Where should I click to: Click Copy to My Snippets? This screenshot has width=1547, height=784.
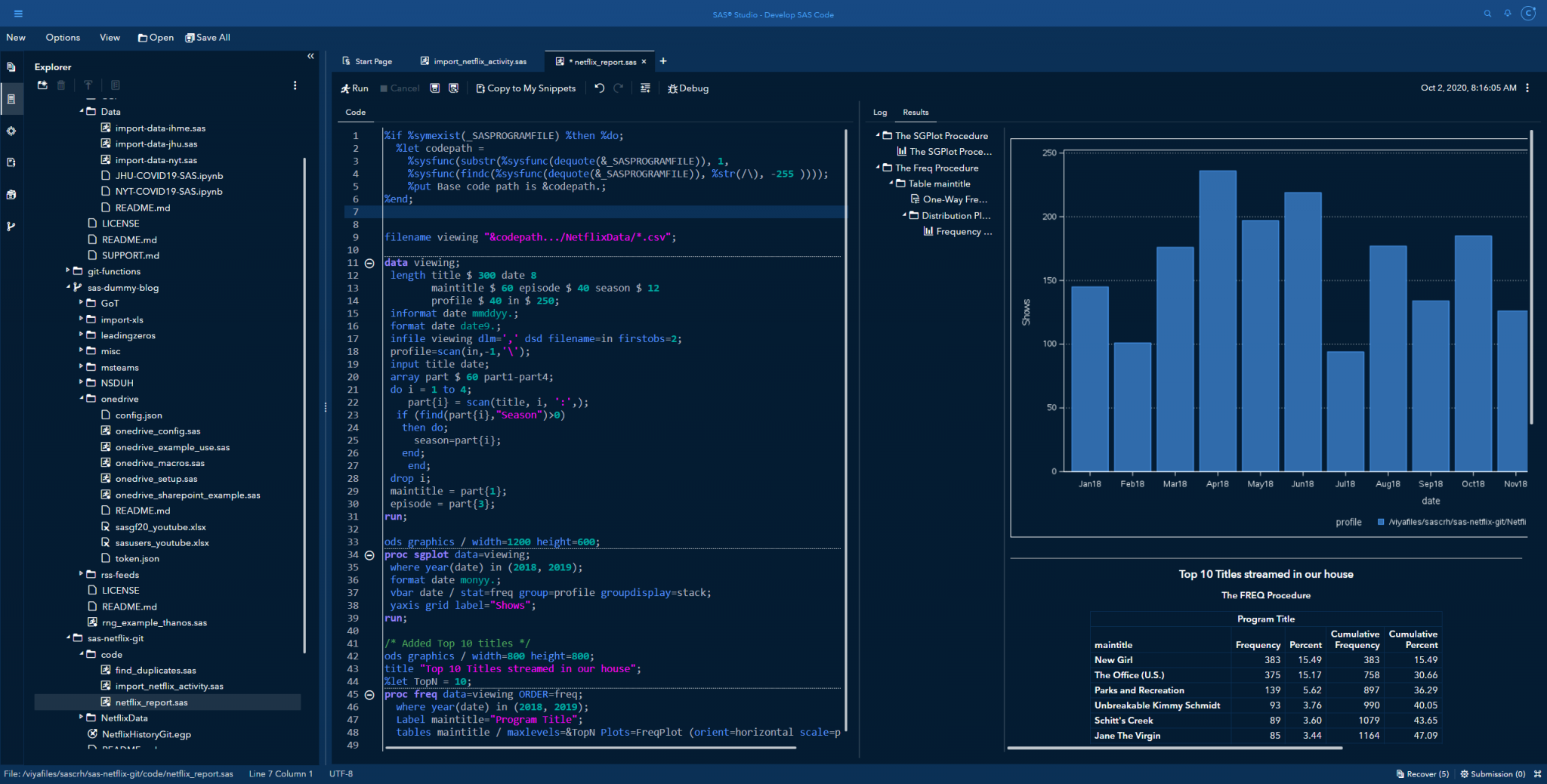coord(526,88)
